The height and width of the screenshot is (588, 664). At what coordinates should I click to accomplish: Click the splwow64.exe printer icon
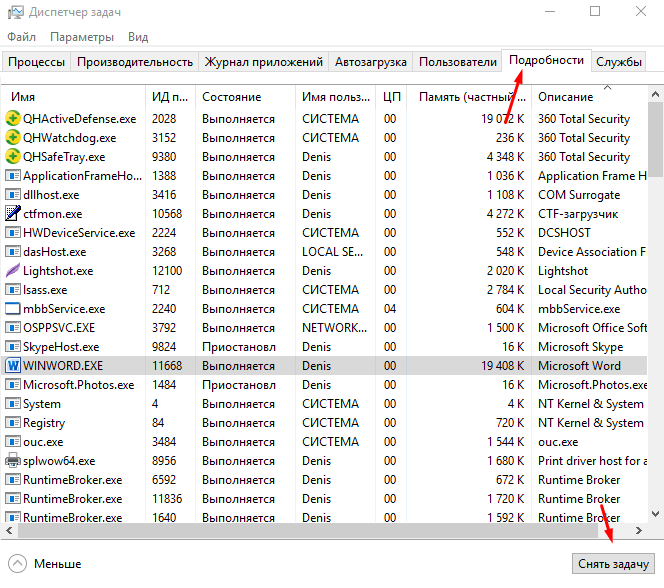[x=13, y=461]
